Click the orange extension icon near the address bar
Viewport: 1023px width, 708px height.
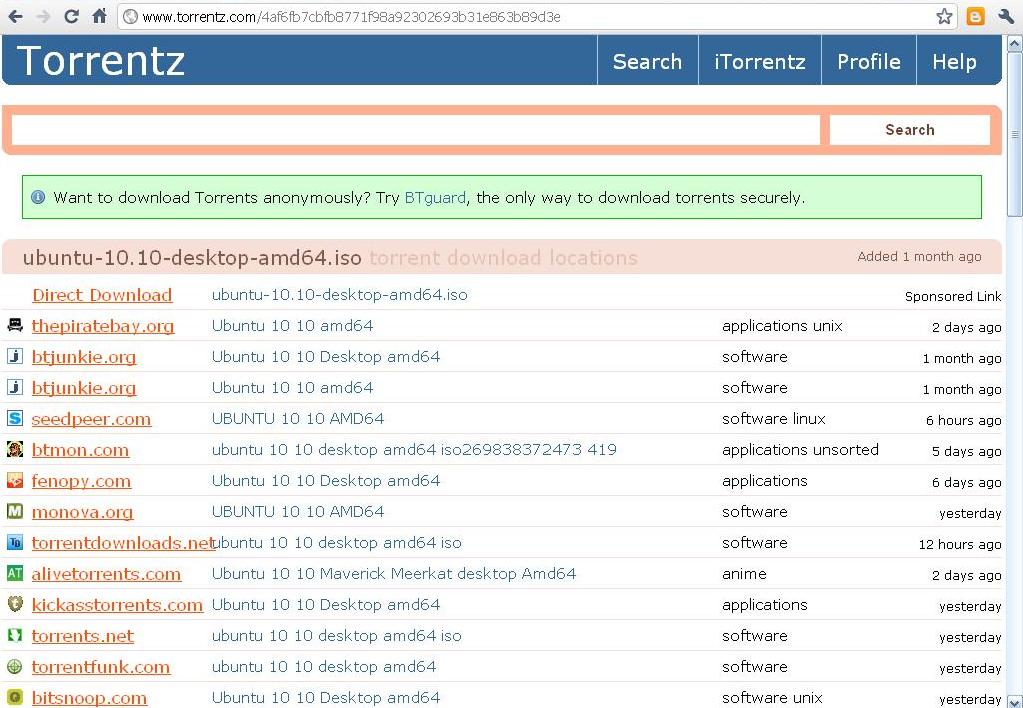[x=975, y=16]
